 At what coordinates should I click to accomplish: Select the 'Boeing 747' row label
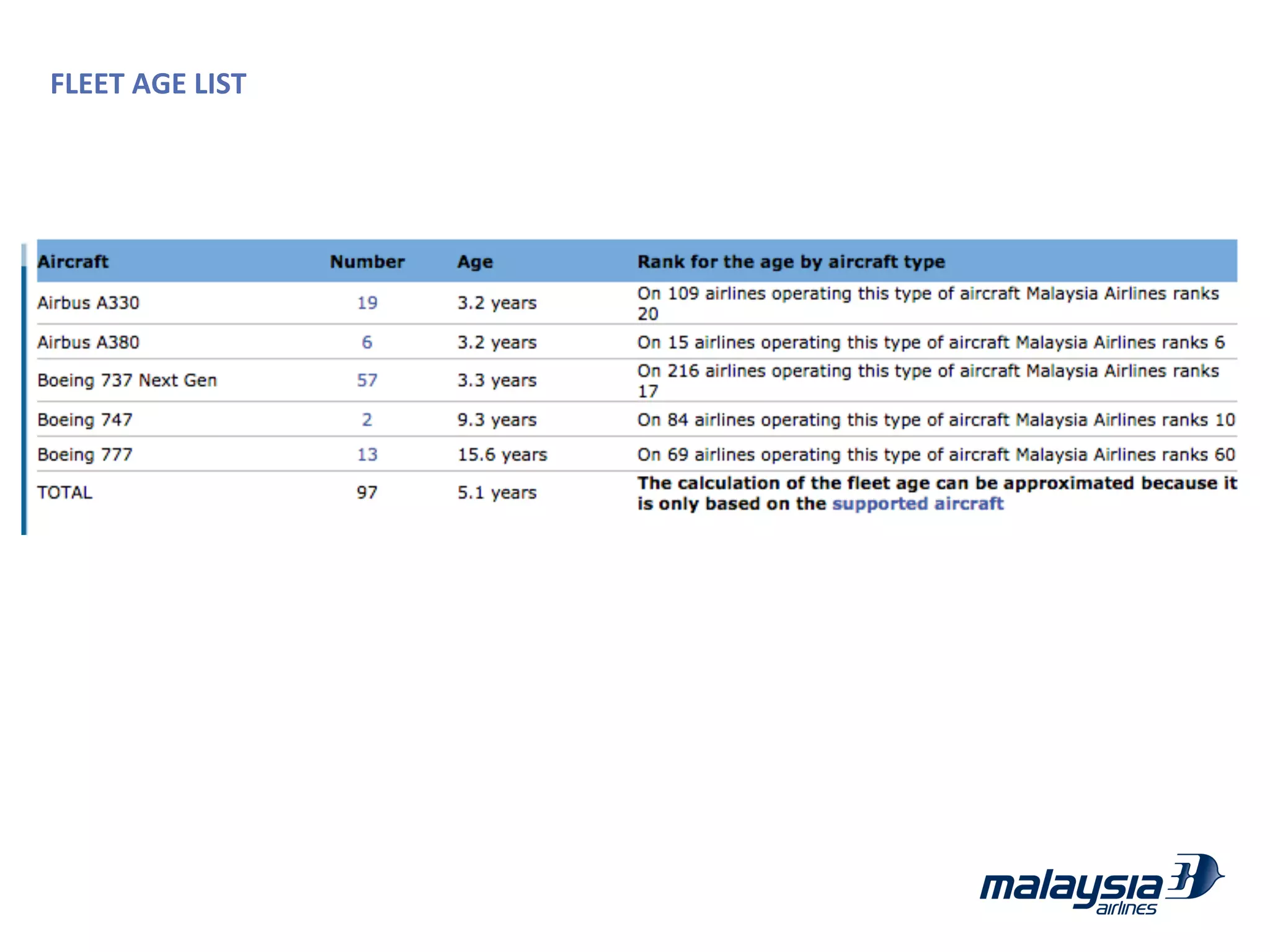pos(85,420)
